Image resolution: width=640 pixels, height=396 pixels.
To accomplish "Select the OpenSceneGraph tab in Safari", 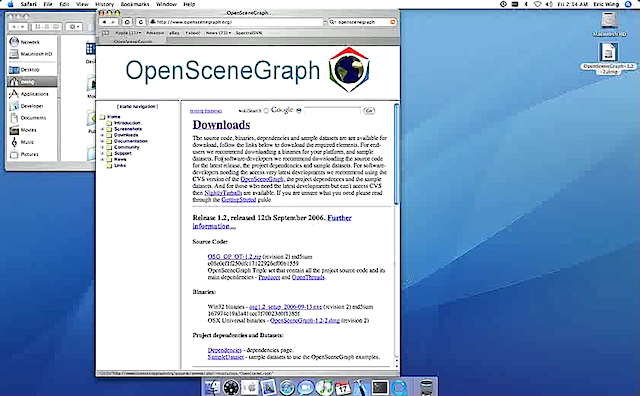I will [133, 41].
